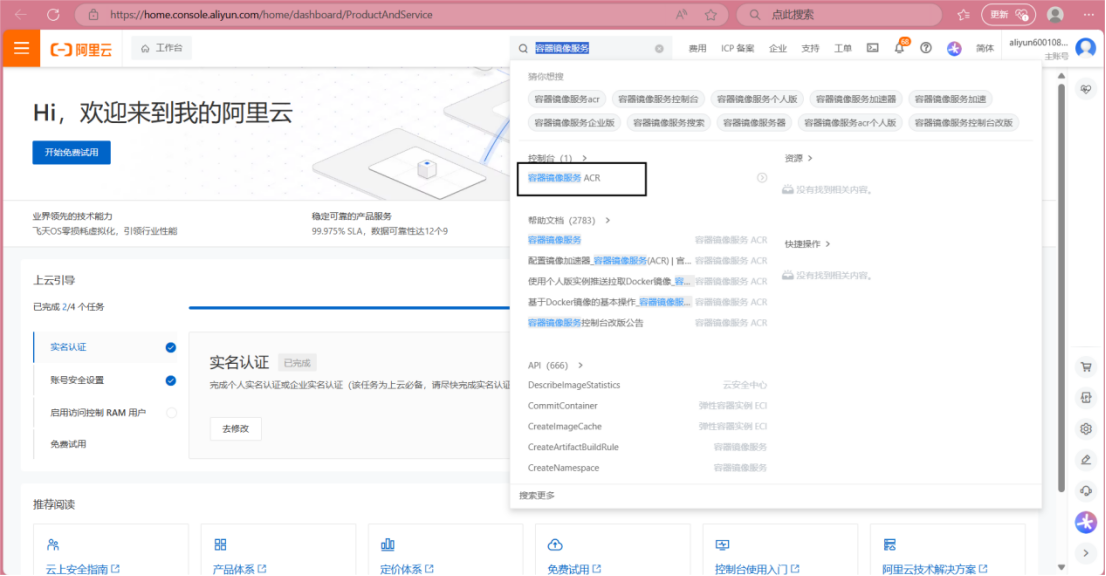
Task: Select suggestion 容器镜像服务个人版
Action: 757,99
